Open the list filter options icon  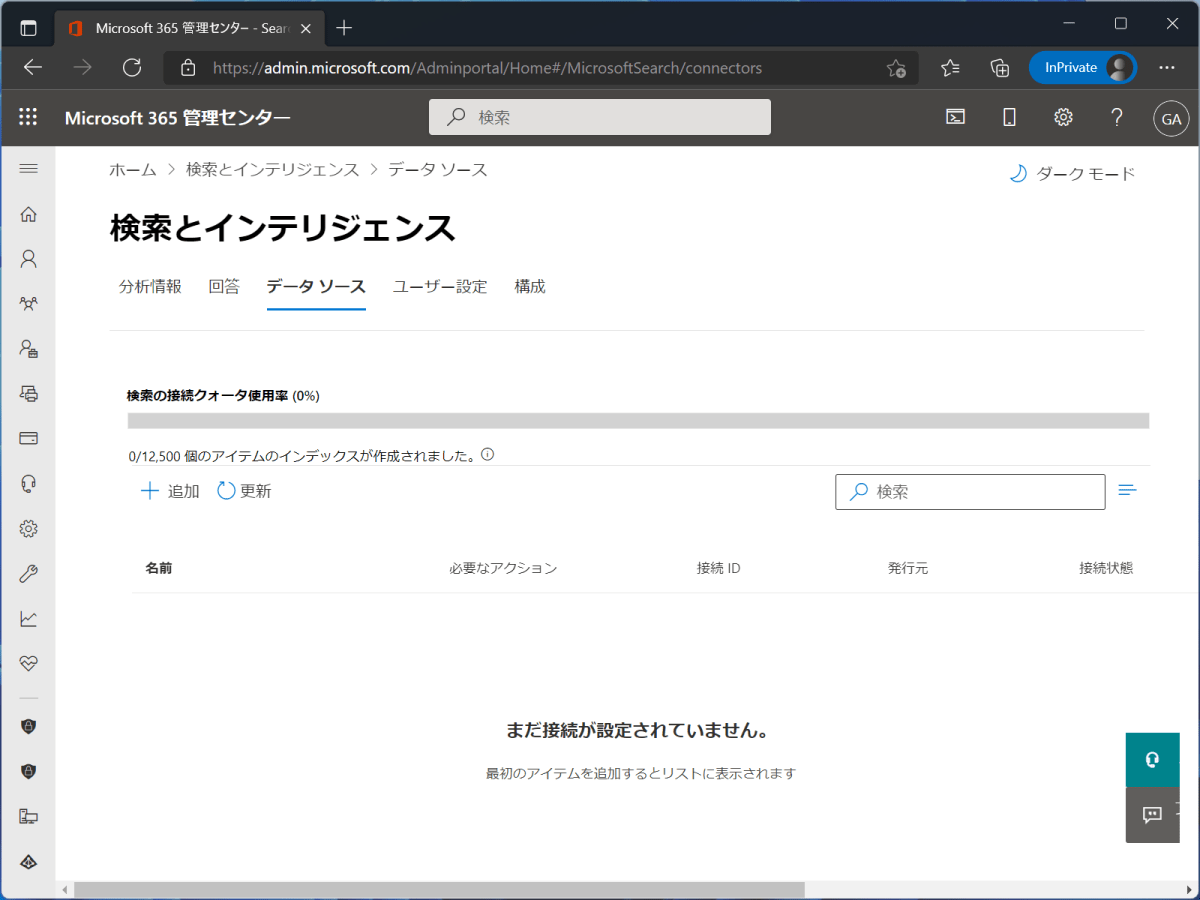click(x=1128, y=490)
